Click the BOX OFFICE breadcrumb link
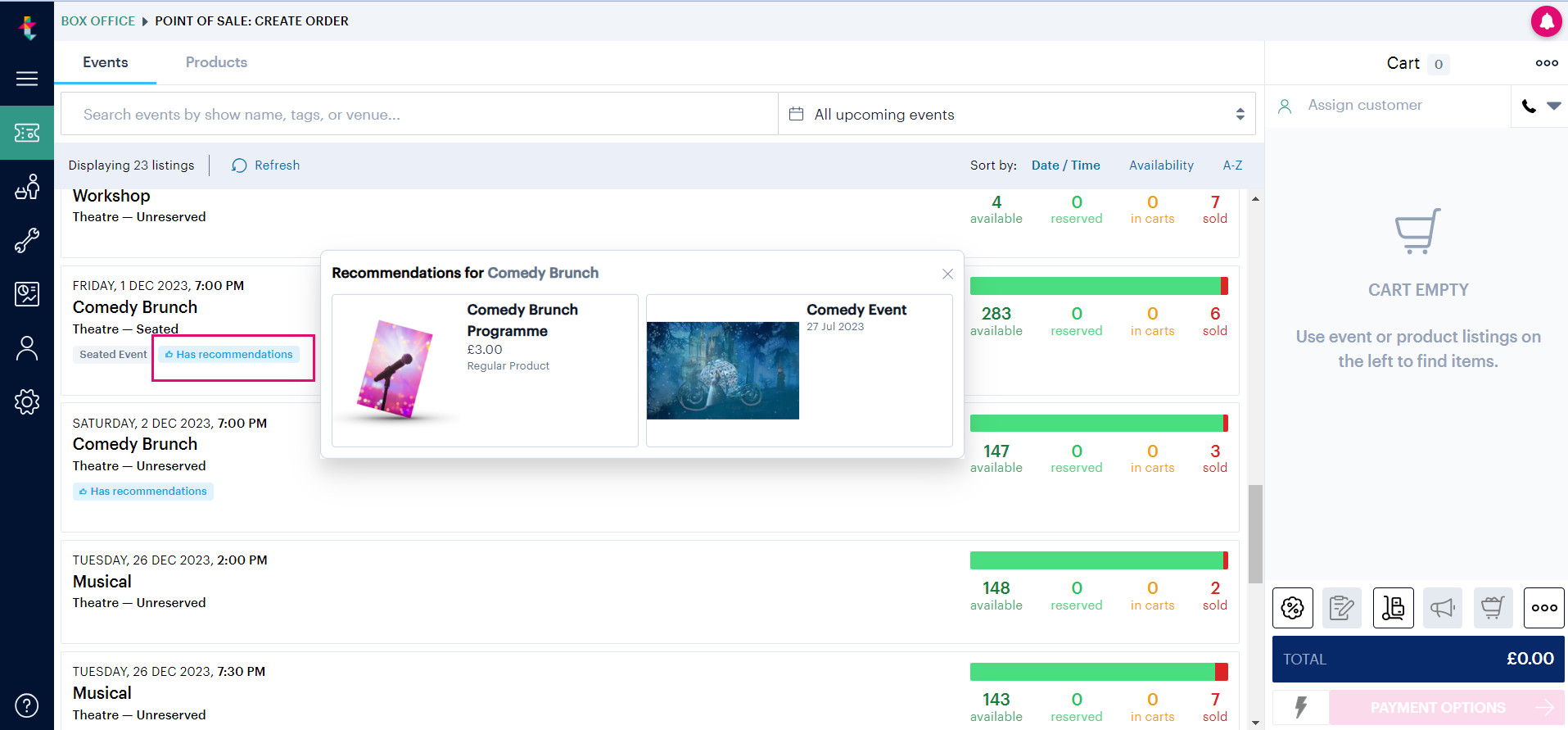 pyautogui.click(x=98, y=21)
